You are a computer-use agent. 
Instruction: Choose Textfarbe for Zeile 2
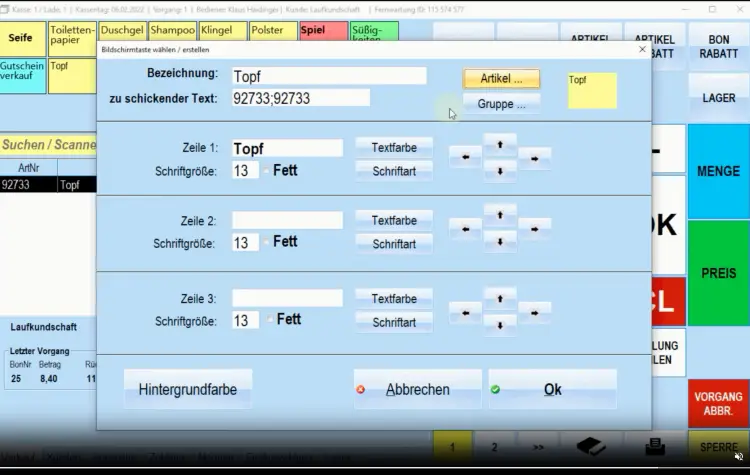[394, 221]
